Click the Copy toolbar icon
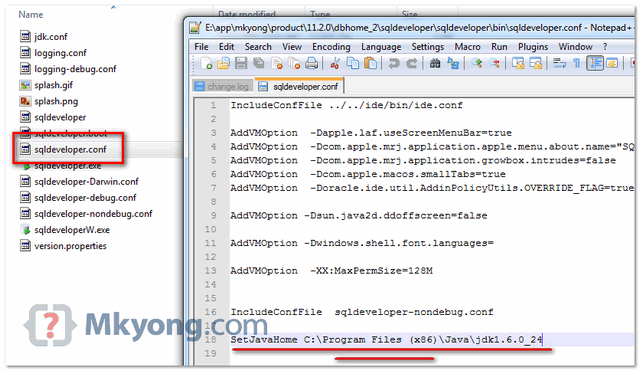This screenshot has height=371, width=640. tap(353, 63)
